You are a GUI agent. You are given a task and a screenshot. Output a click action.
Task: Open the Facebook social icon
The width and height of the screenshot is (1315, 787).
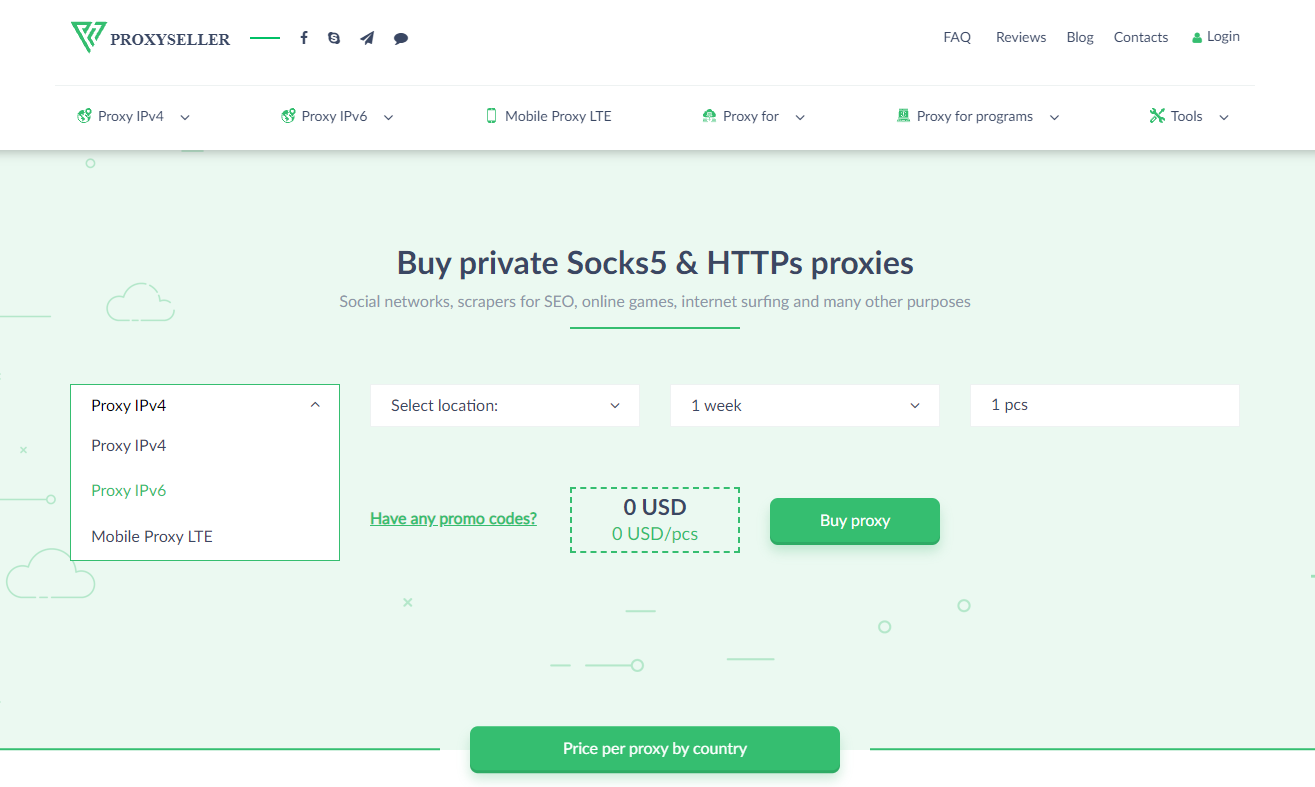coord(304,38)
